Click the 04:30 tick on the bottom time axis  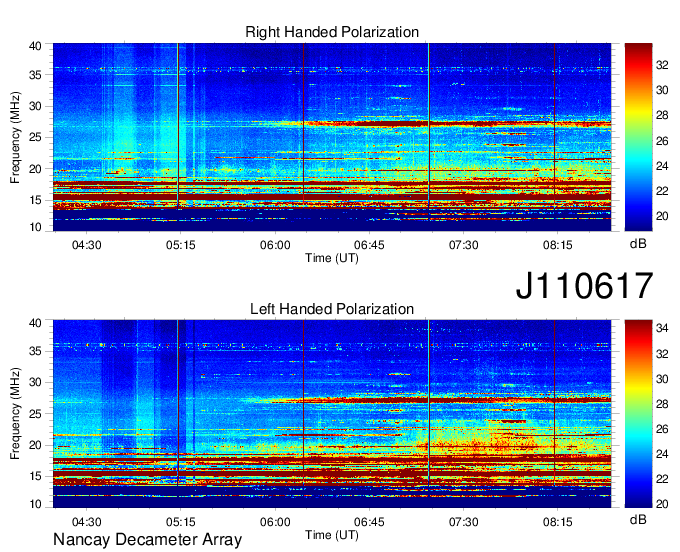[x=86, y=522]
